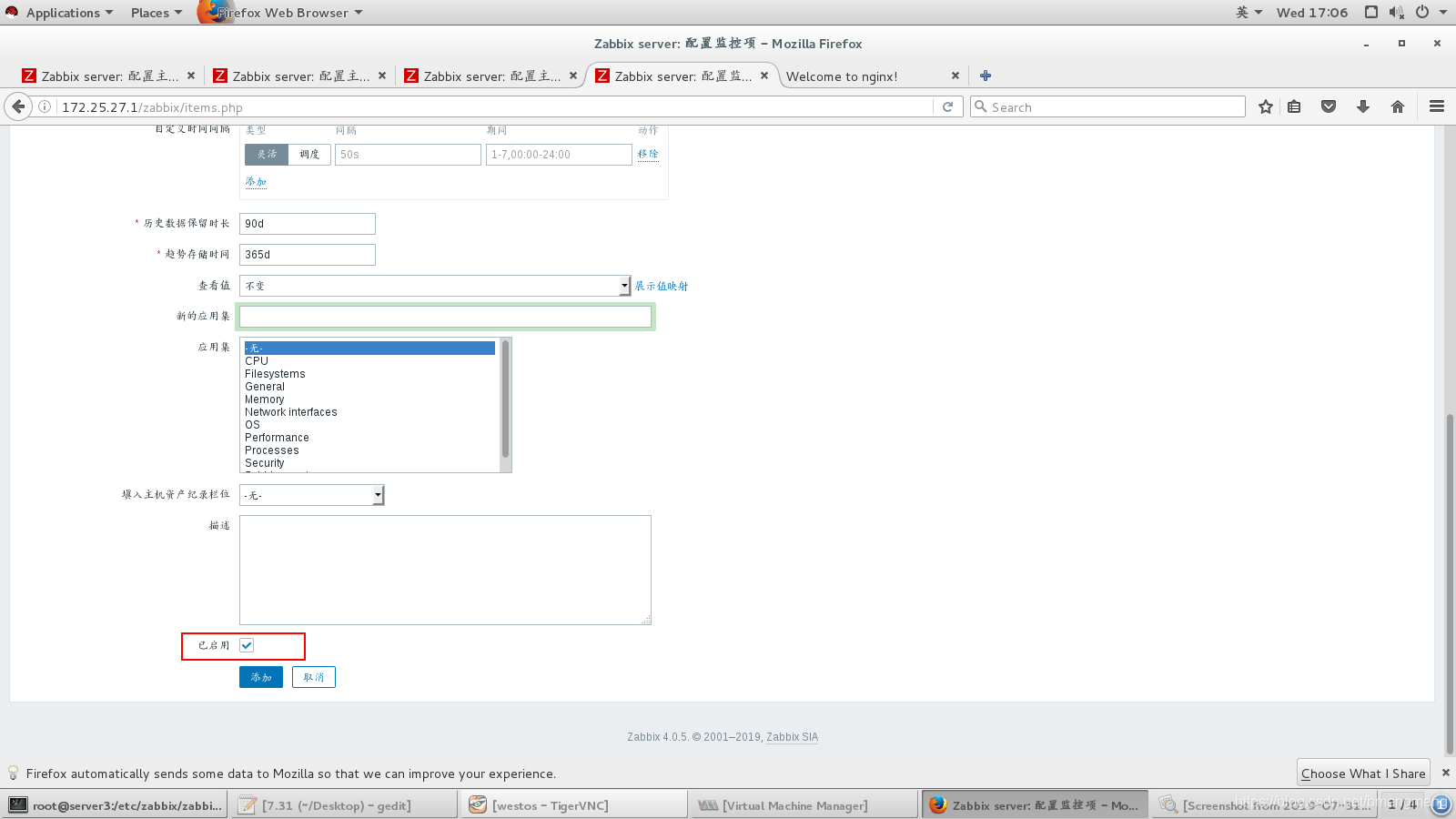1456x819 pixels.
Task: Switch to the gedit 7.31 taskbar window
Action: tap(345, 805)
